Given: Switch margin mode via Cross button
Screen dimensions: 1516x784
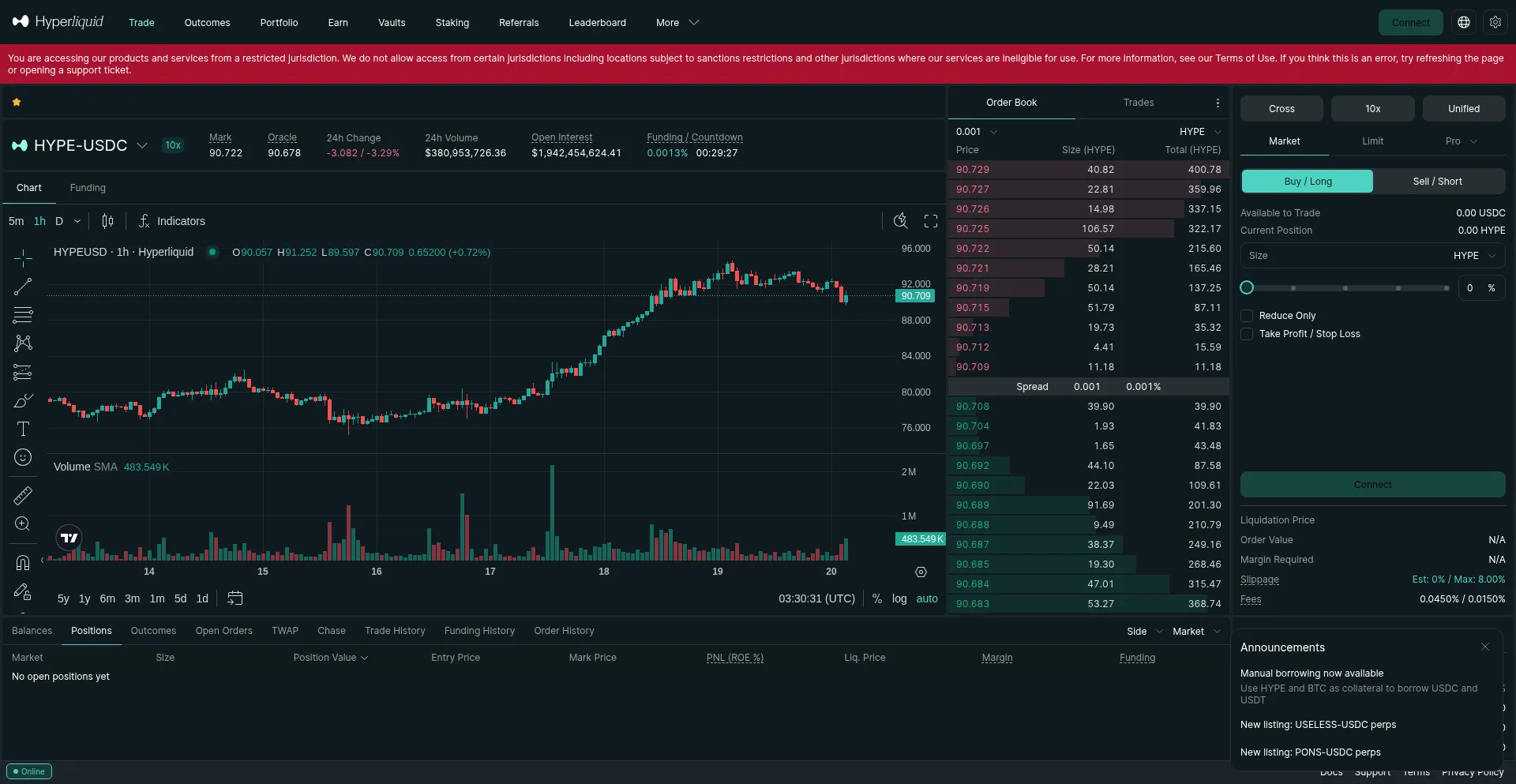Looking at the screenshot, I should (x=1281, y=109).
